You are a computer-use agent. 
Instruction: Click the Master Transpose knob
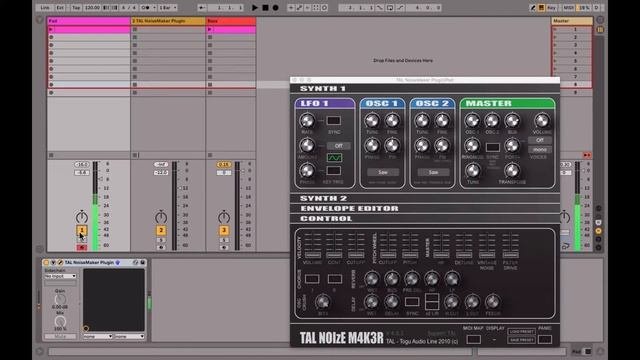click(512, 171)
